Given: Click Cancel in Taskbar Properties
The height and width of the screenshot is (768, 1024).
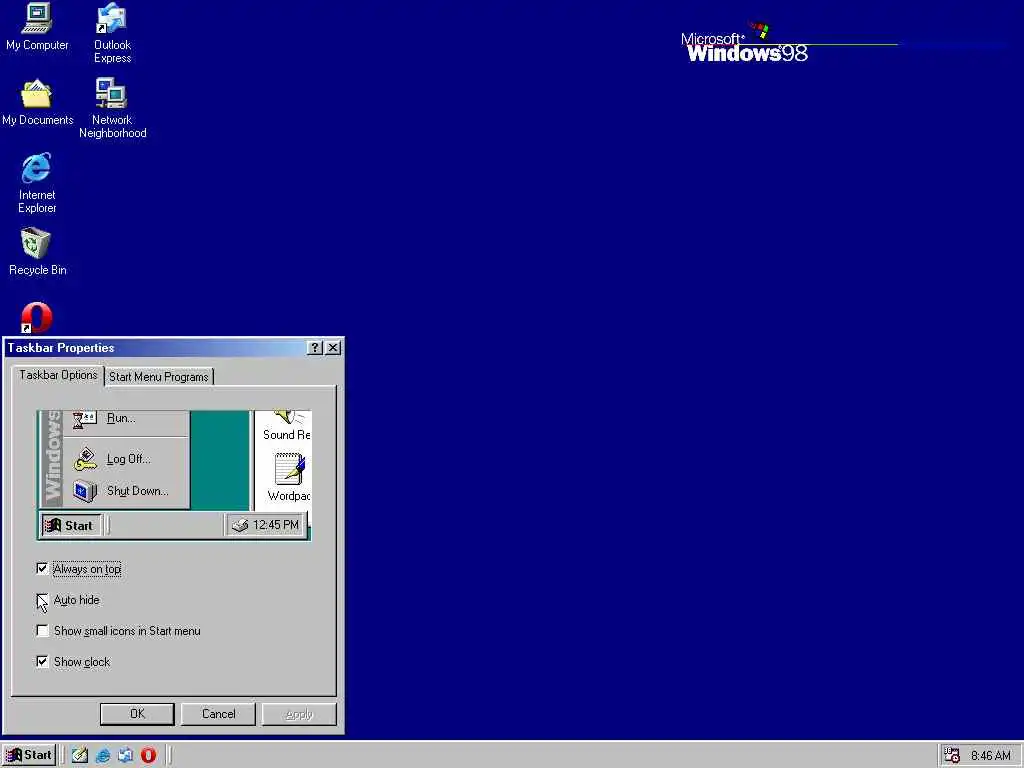Looking at the screenshot, I should tap(218, 714).
